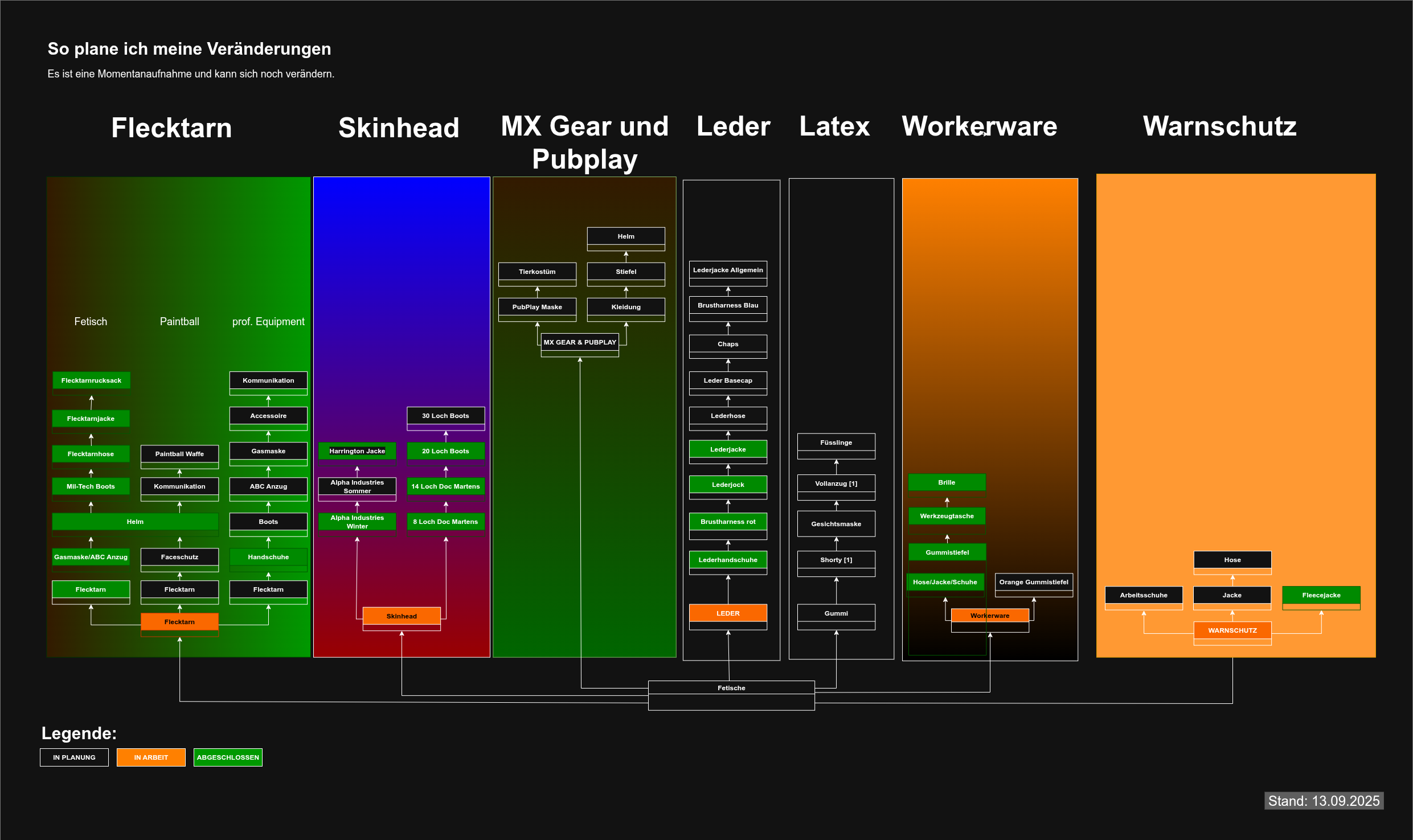This screenshot has height=840, width=1413.
Task: Click the ABGESCHLOSSEN legend swatch
Action: click(x=228, y=757)
